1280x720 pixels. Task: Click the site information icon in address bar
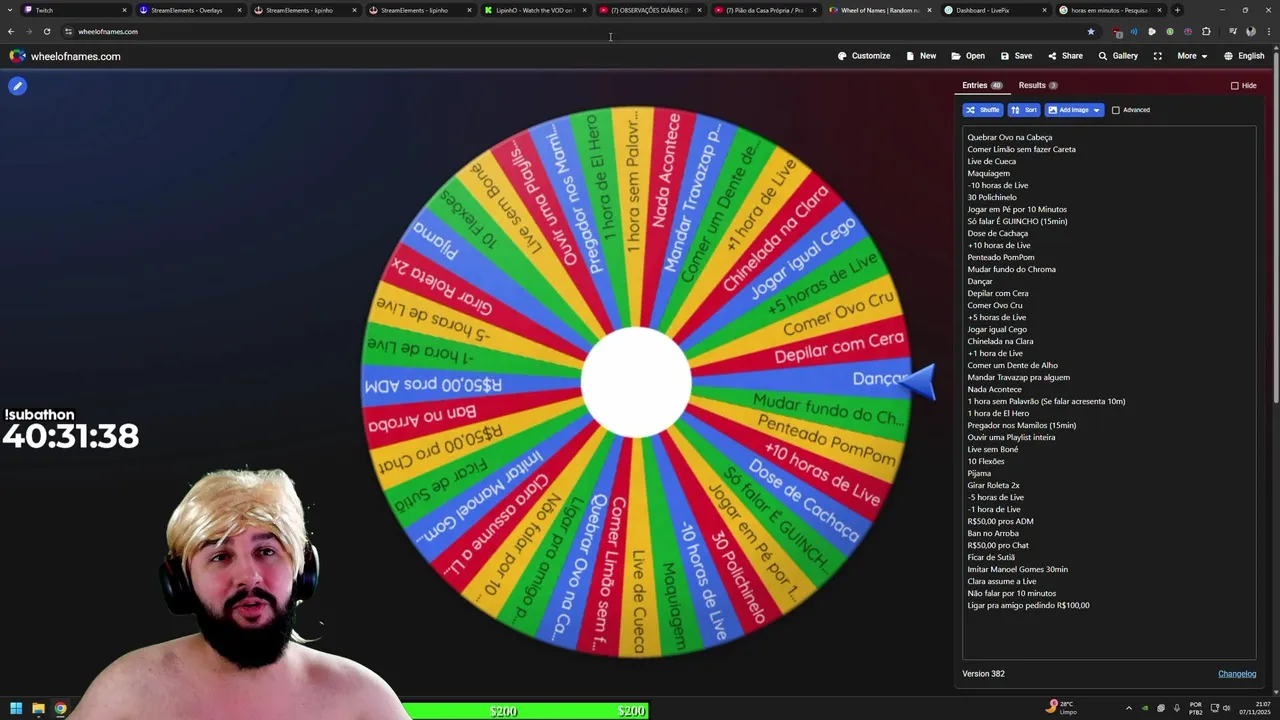[69, 32]
